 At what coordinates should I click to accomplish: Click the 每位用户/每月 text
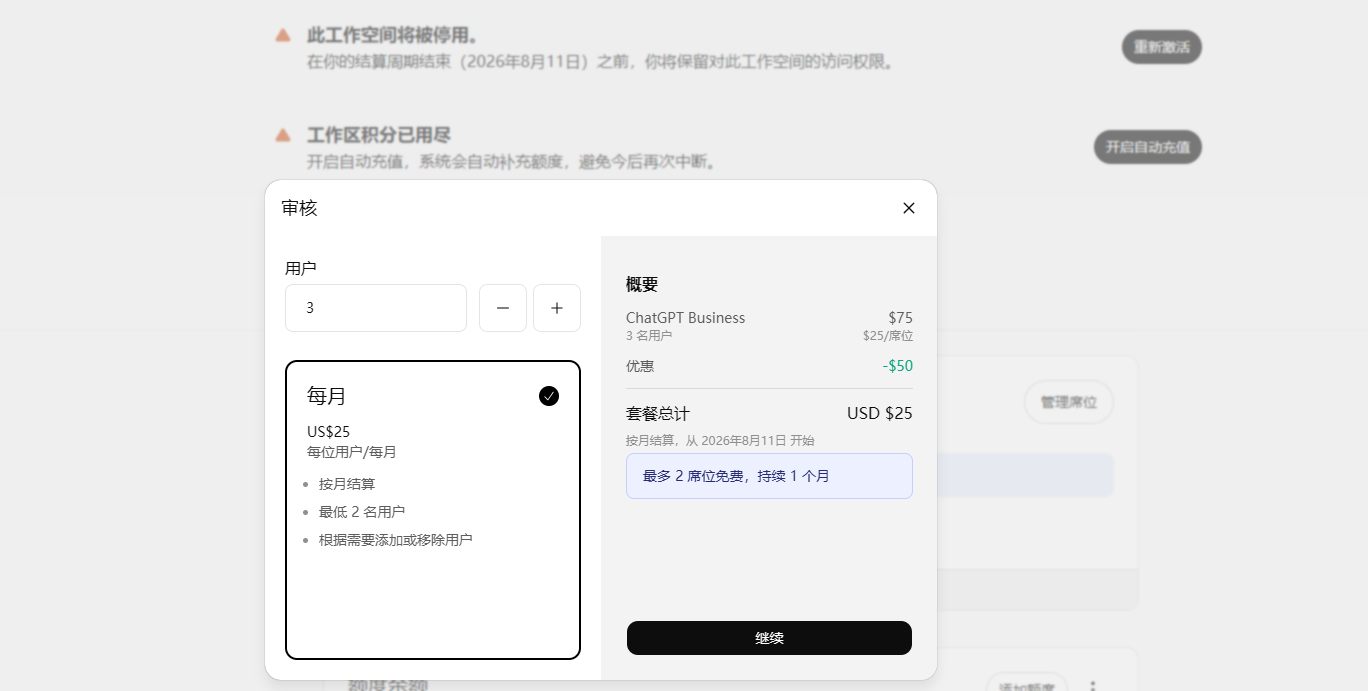point(352,452)
